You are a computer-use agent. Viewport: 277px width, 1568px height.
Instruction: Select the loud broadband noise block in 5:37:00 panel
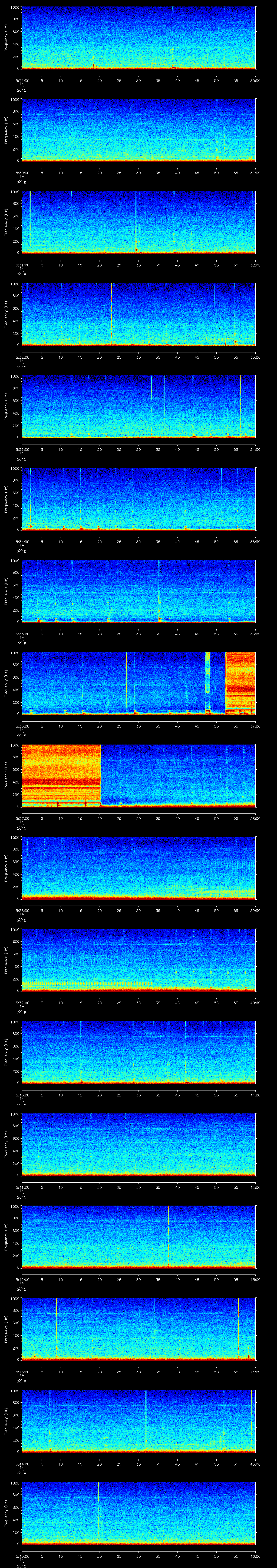(61, 775)
